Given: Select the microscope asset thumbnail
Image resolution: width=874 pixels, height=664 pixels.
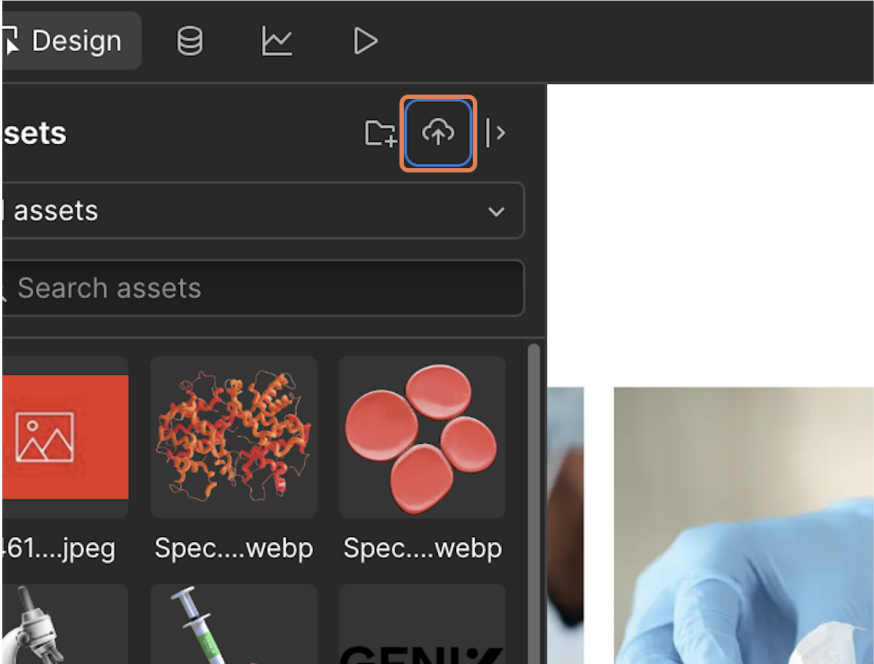Looking at the screenshot, I should pyautogui.click(x=65, y=624).
